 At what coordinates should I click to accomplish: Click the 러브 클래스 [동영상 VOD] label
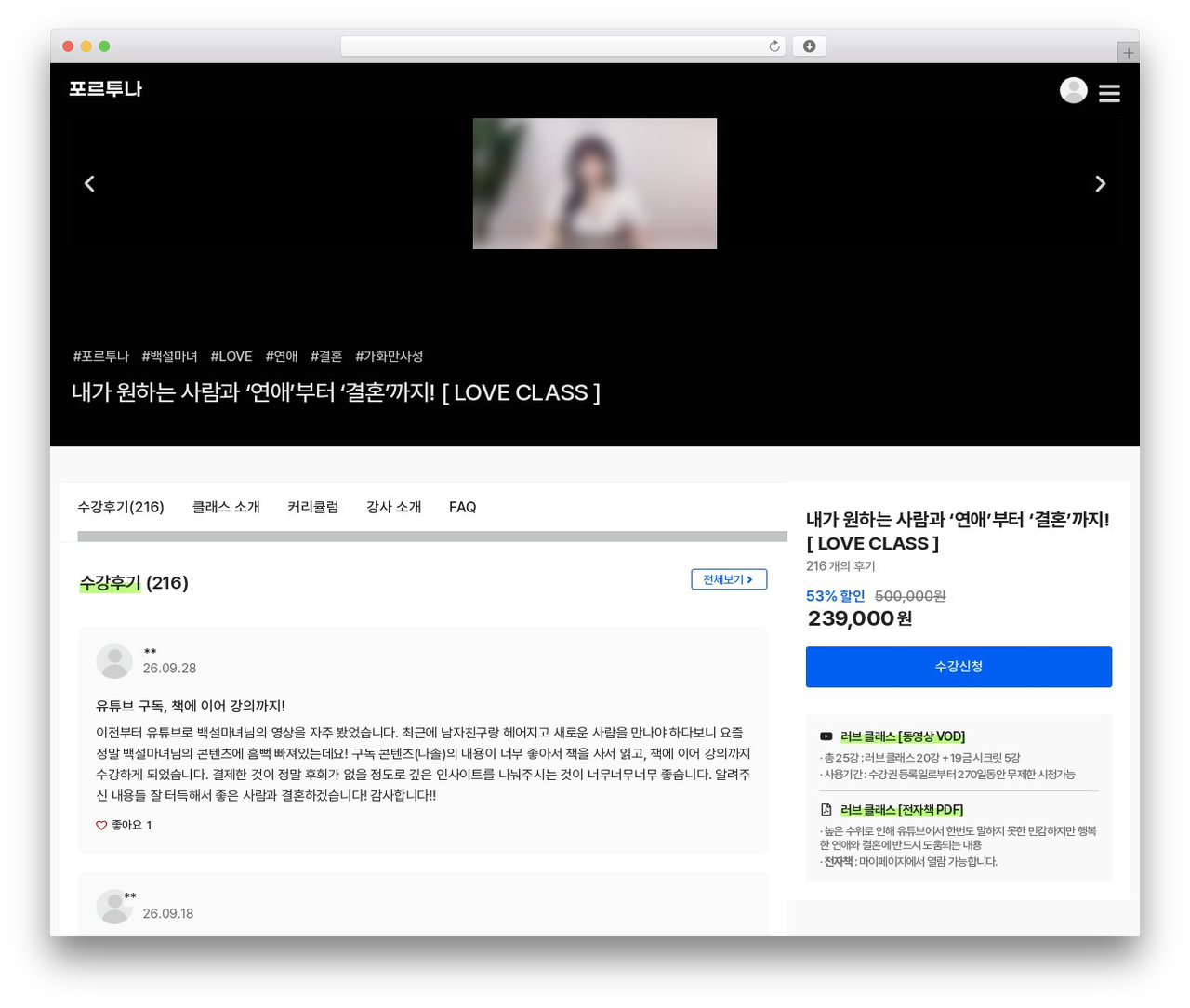click(903, 736)
